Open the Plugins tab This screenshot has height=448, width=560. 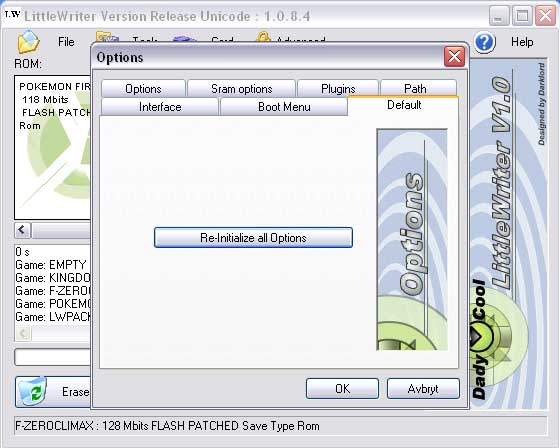coord(338,88)
